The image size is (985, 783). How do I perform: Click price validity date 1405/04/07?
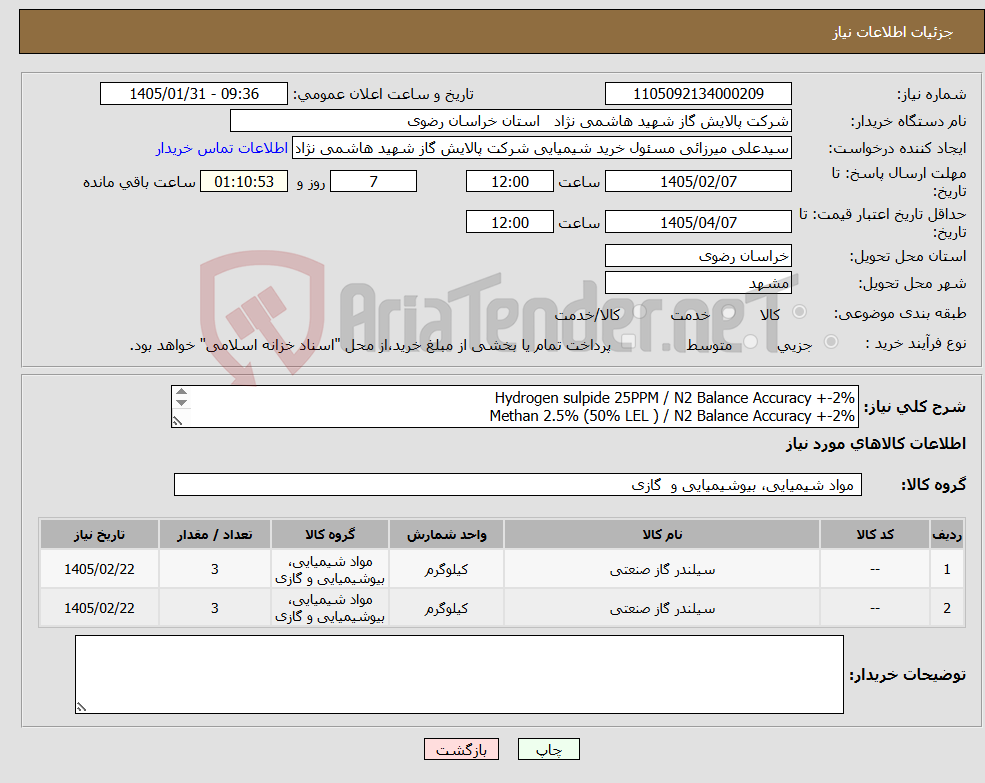tap(698, 222)
